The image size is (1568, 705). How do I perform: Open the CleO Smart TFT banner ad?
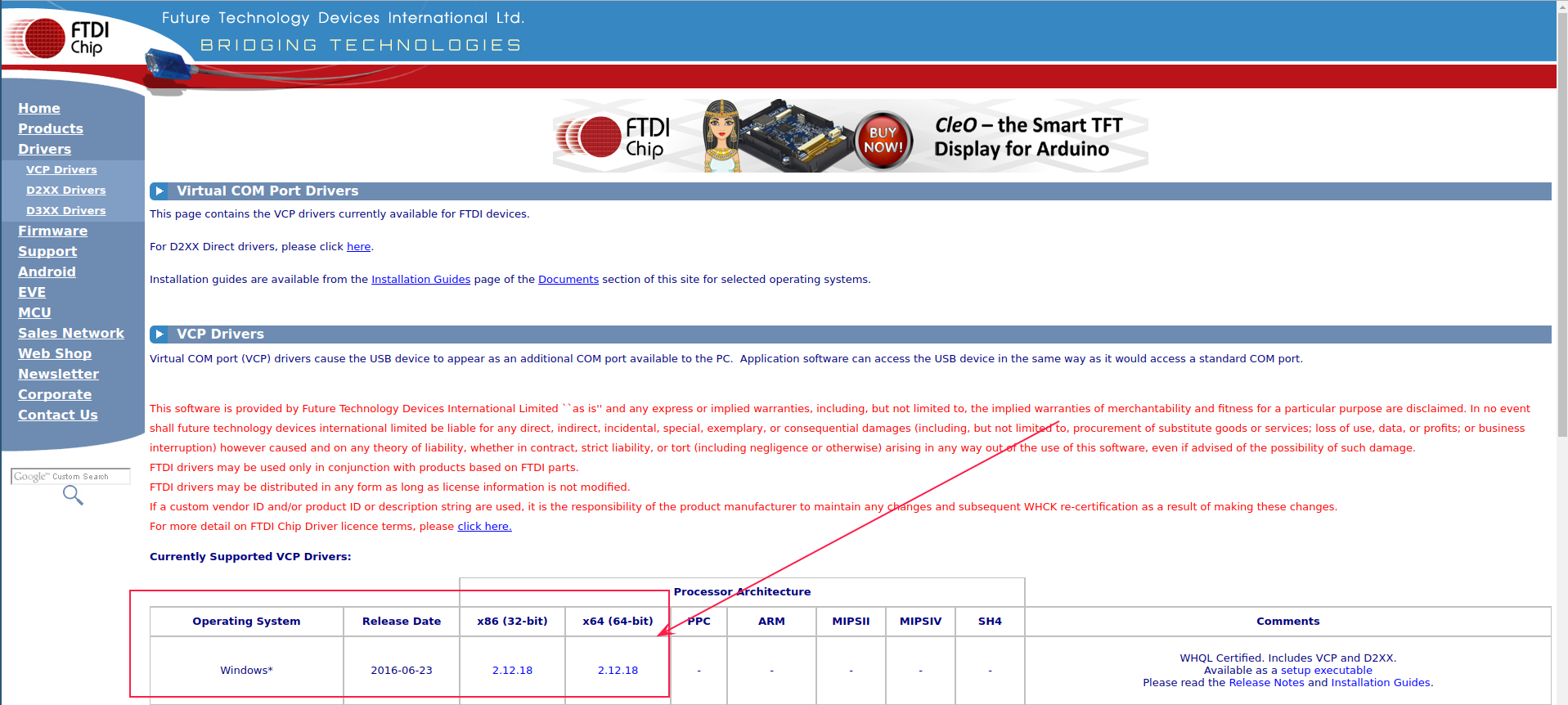(x=851, y=136)
